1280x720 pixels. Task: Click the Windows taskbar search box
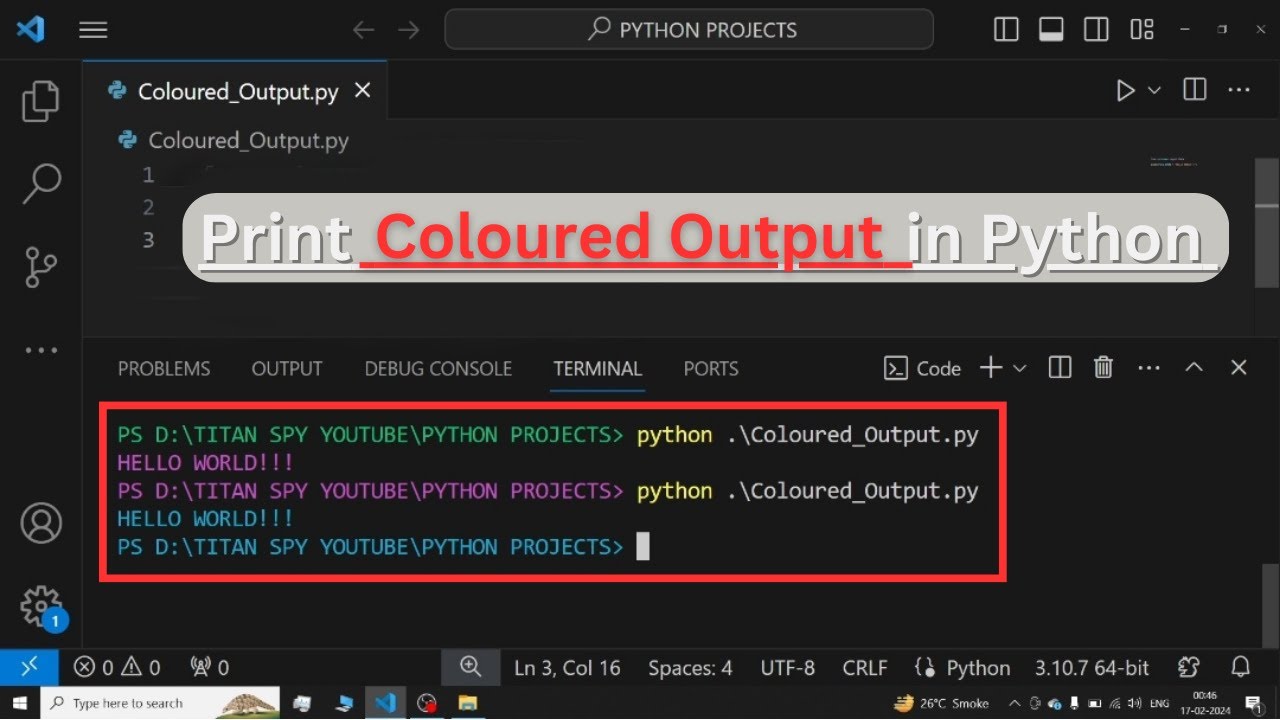160,703
